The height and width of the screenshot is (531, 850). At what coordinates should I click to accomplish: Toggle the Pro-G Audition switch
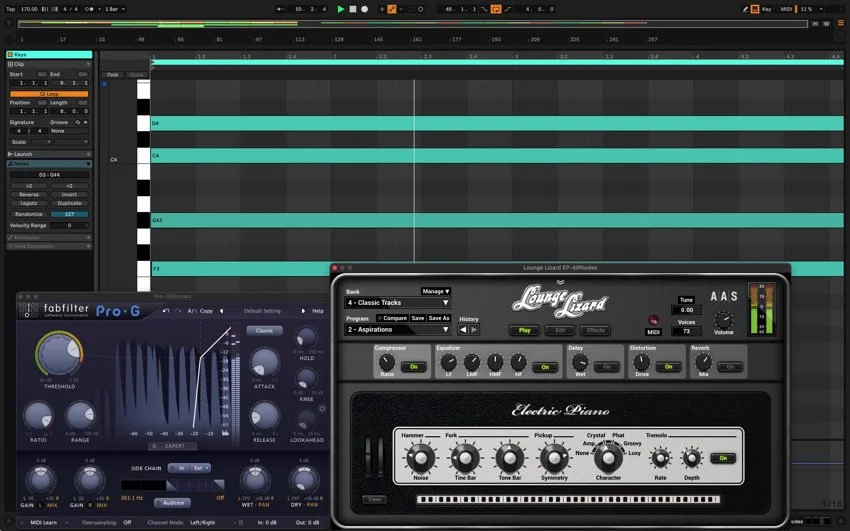[x=173, y=503]
